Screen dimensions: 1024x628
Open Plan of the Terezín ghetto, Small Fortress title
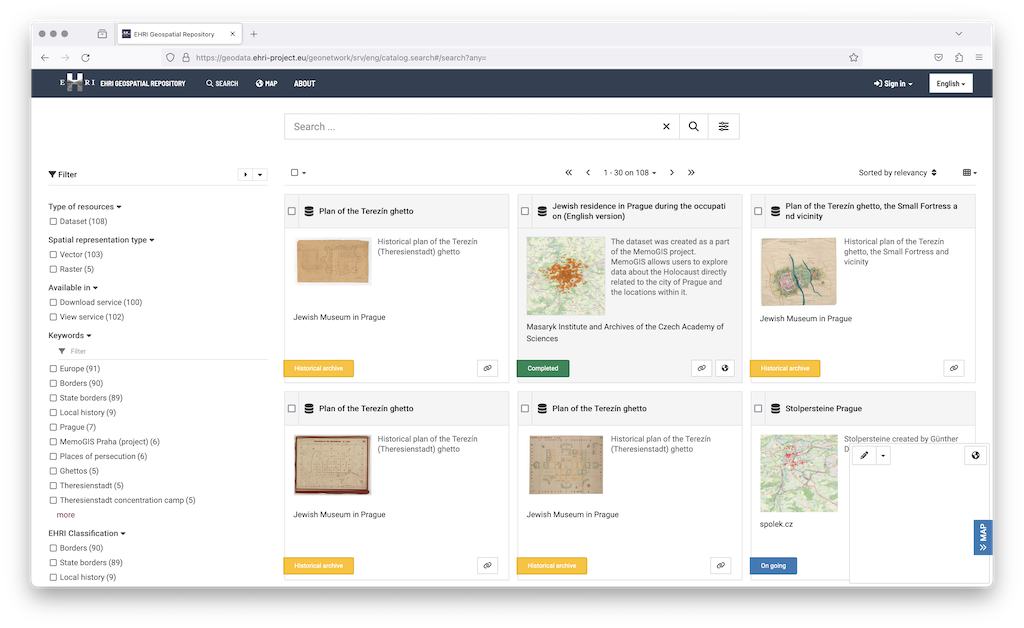pyautogui.click(x=871, y=211)
